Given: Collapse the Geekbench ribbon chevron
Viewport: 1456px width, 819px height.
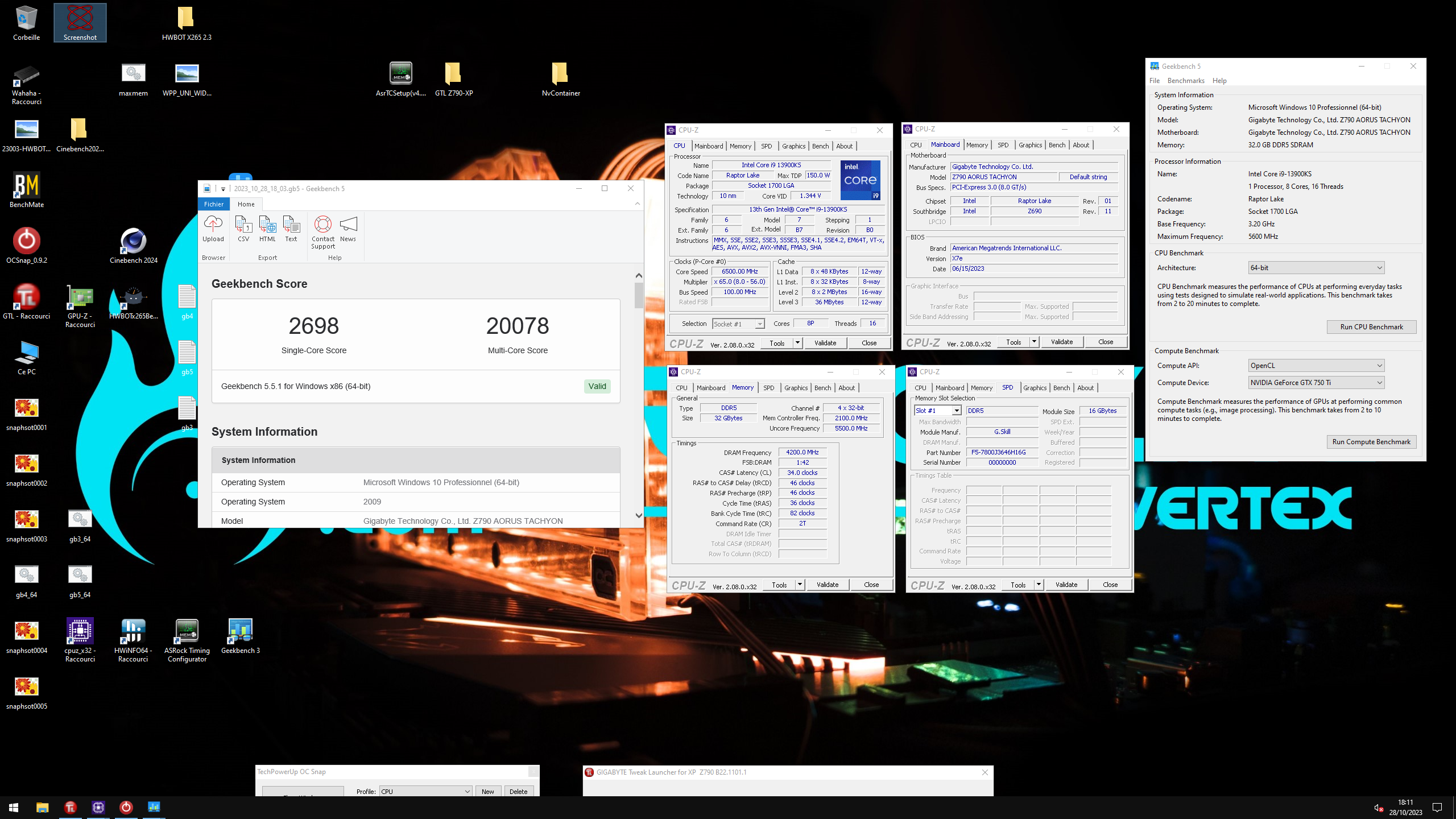Looking at the screenshot, I should [637, 204].
